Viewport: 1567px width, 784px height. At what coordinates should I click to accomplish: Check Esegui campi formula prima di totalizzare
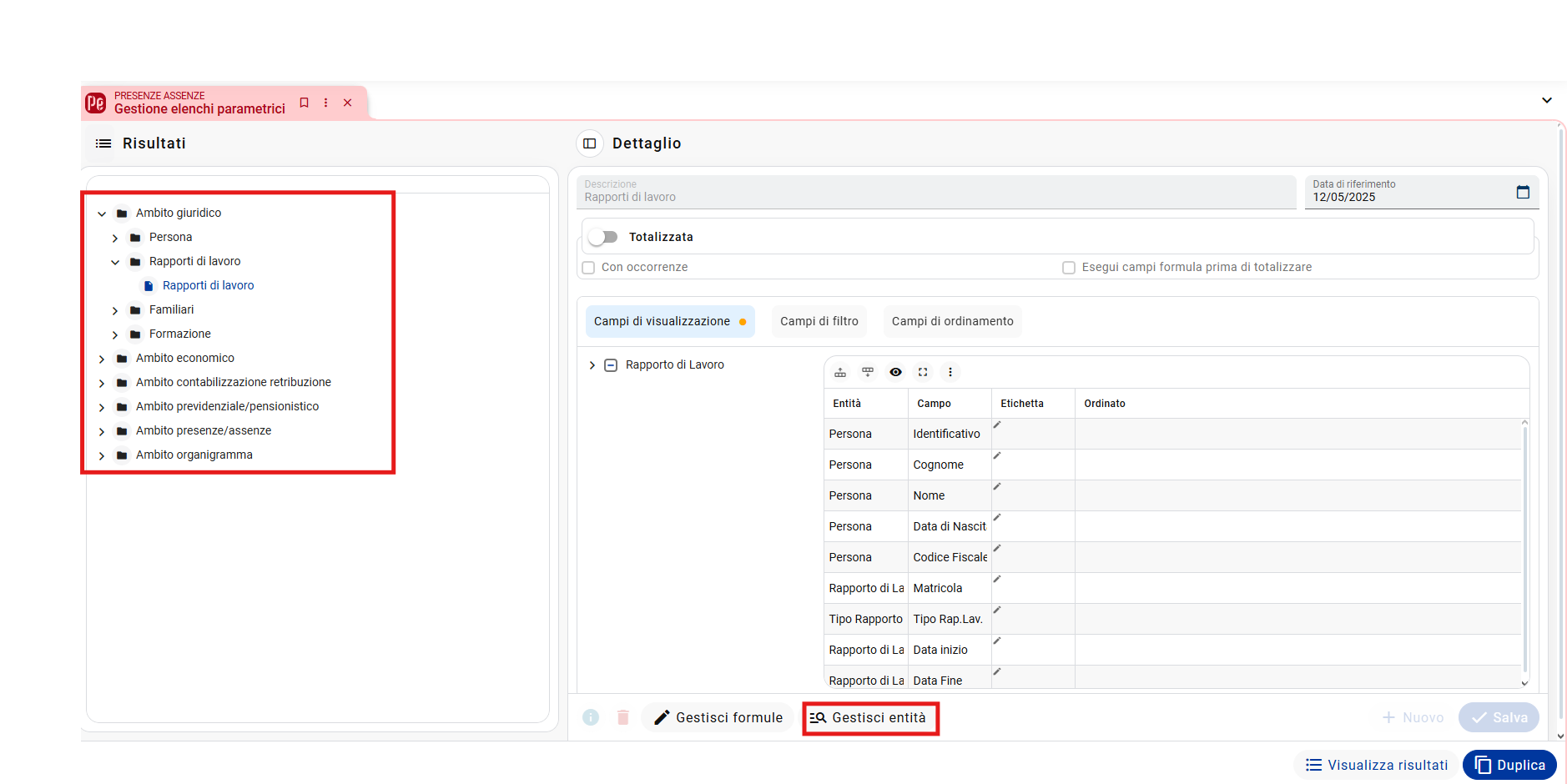[x=1069, y=268]
